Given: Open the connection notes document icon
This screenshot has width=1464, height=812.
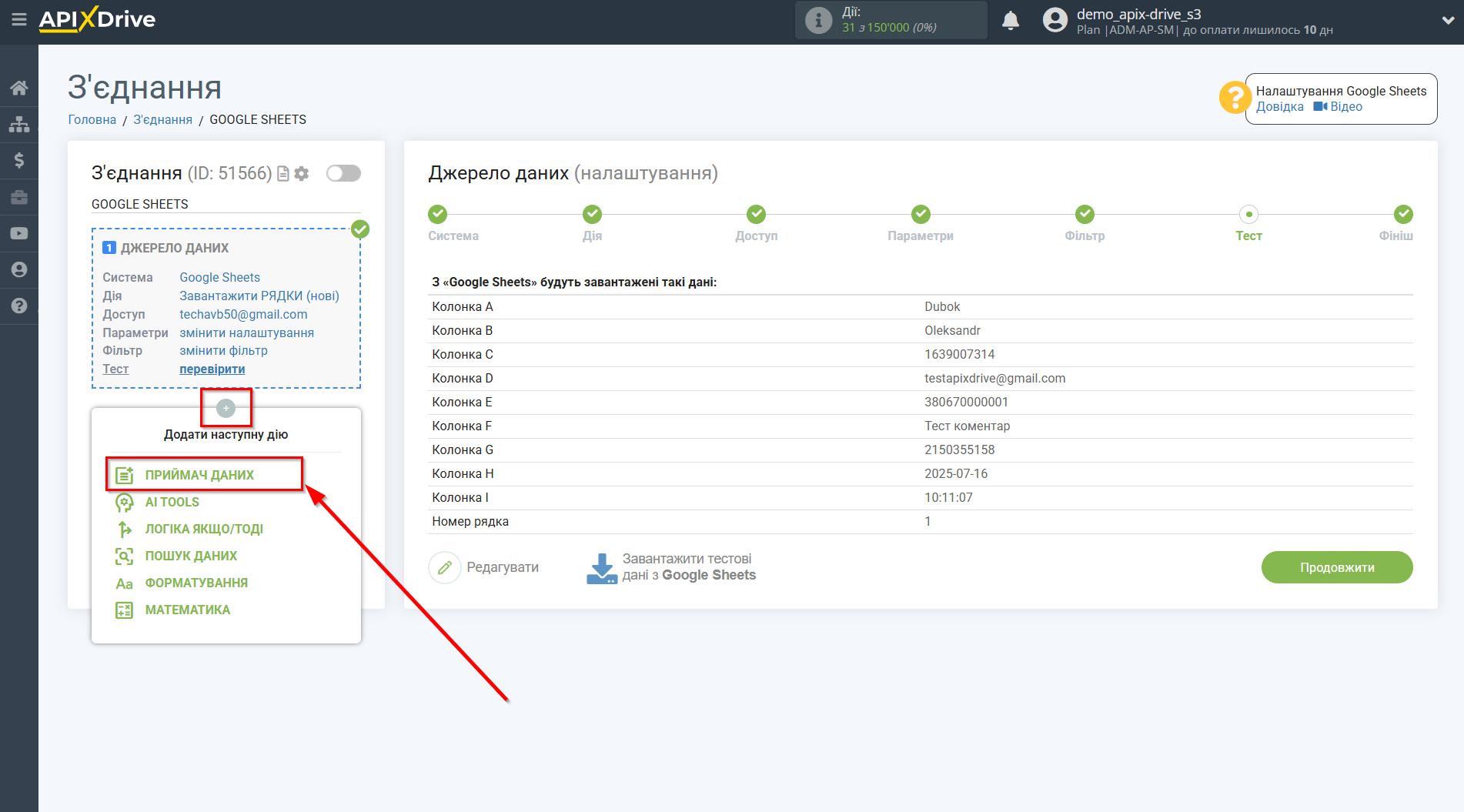Looking at the screenshot, I should (x=283, y=174).
